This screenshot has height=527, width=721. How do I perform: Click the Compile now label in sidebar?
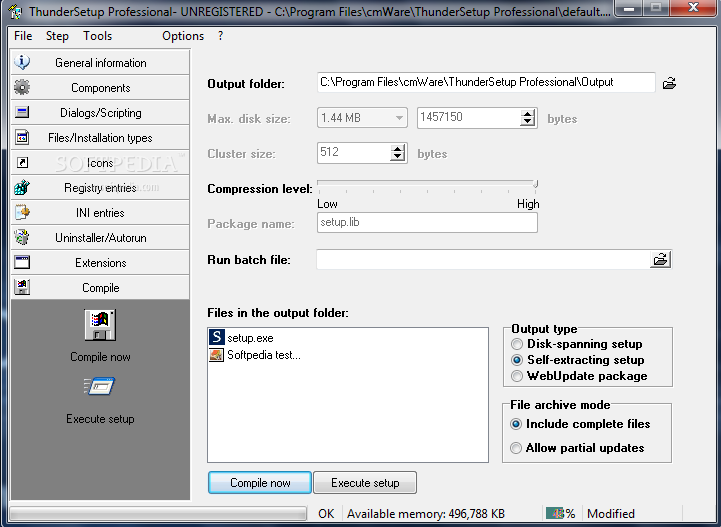point(100,357)
